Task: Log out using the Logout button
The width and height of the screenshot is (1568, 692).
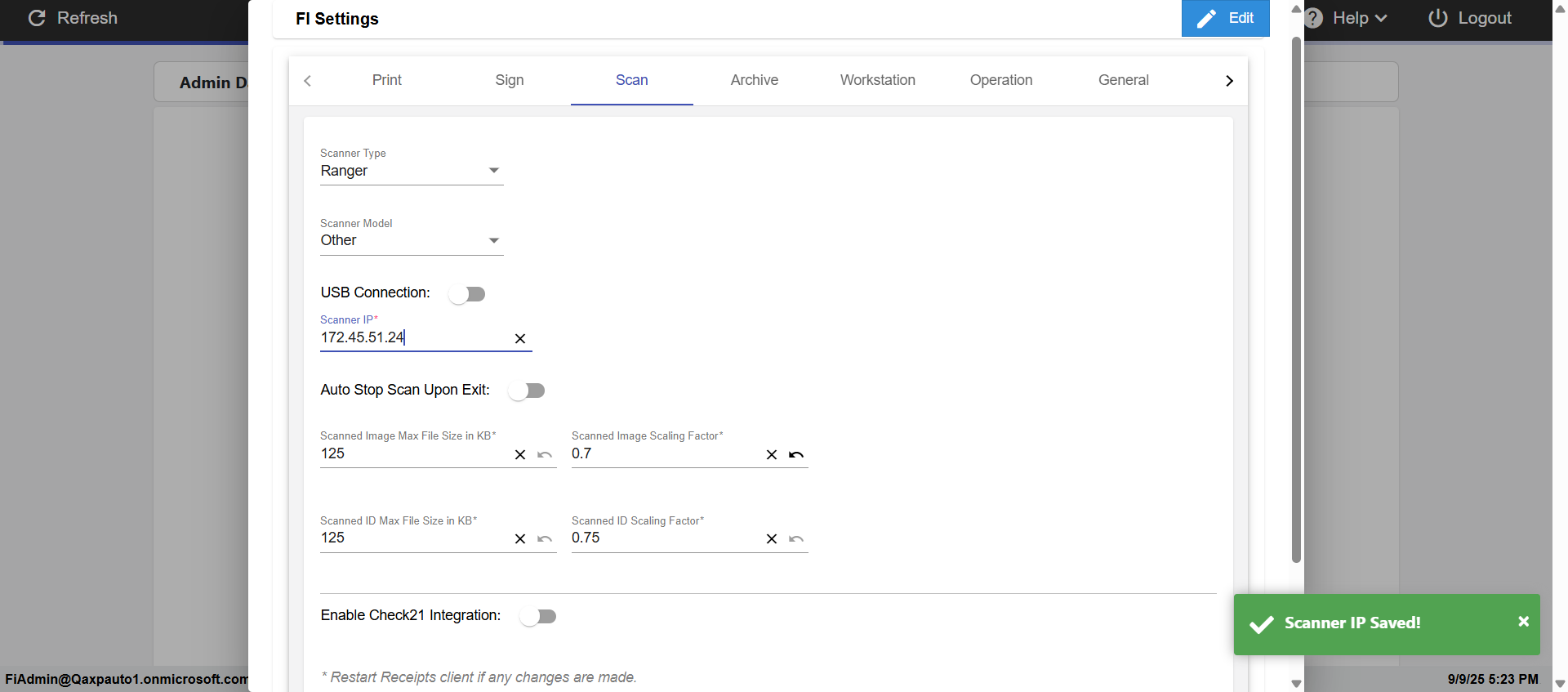Action: point(1470,18)
